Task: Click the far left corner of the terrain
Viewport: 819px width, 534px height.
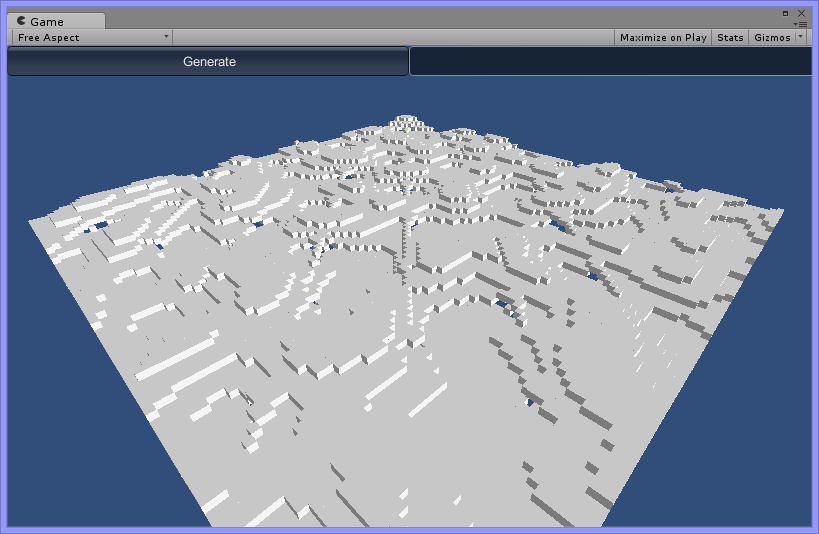Action: (x=30, y=219)
